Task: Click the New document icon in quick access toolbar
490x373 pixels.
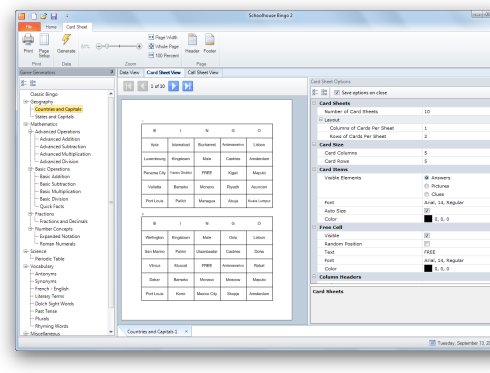Action: click(34, 16)
